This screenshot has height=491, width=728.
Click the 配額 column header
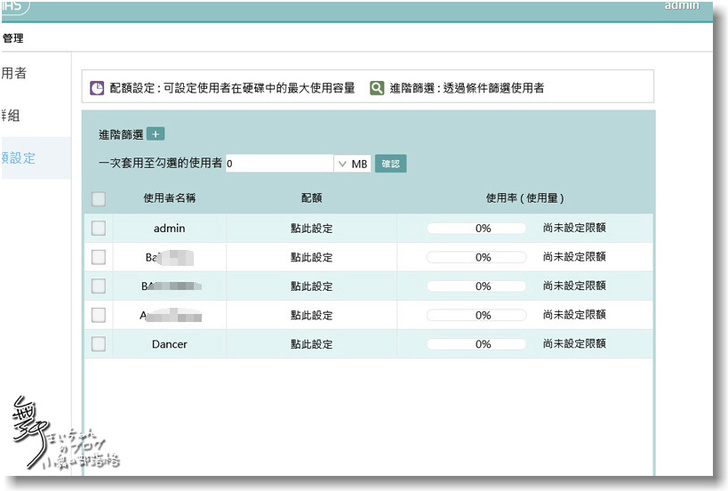pos(311,198)
